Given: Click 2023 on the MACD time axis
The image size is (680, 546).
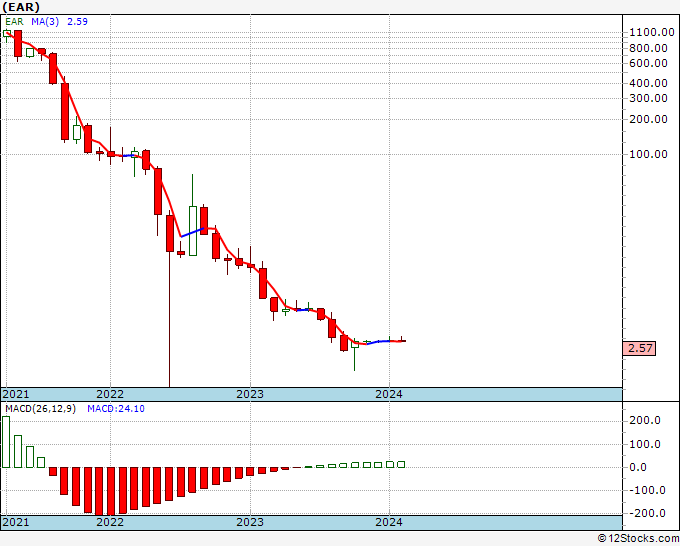Looking at the screenshot, I should [250, 522].
